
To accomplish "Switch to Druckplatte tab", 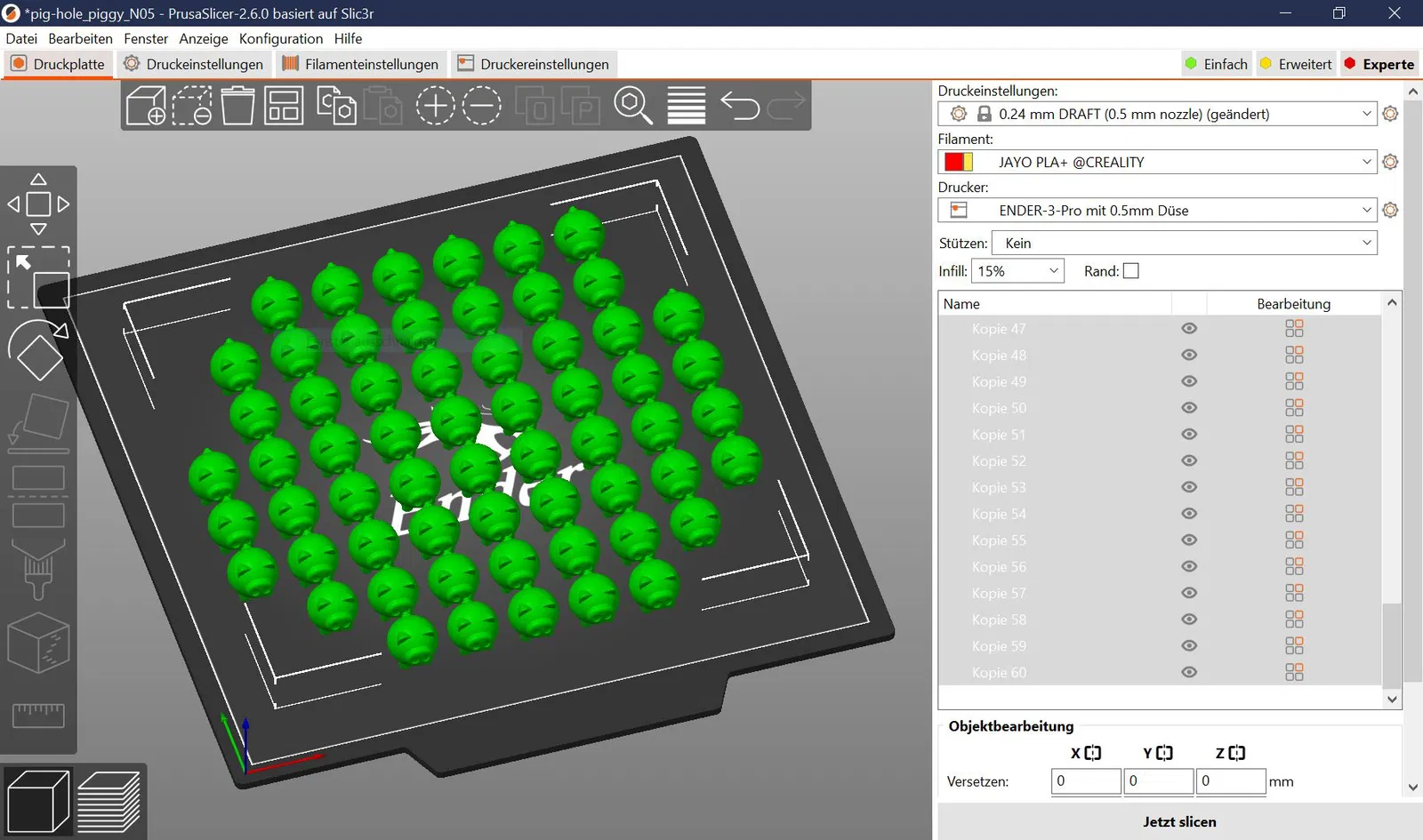I will click(x=59, y=64).
